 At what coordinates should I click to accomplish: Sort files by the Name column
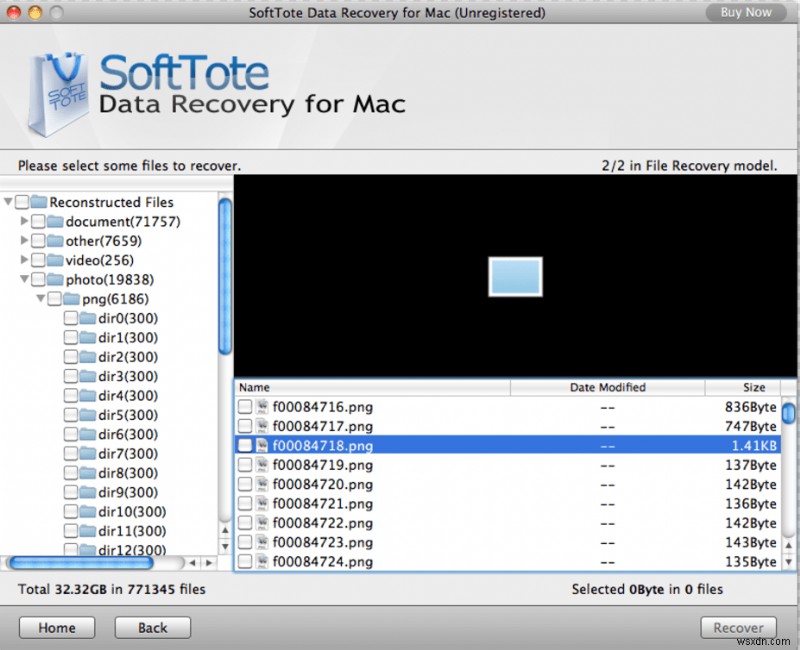click(x=372, y=387)
